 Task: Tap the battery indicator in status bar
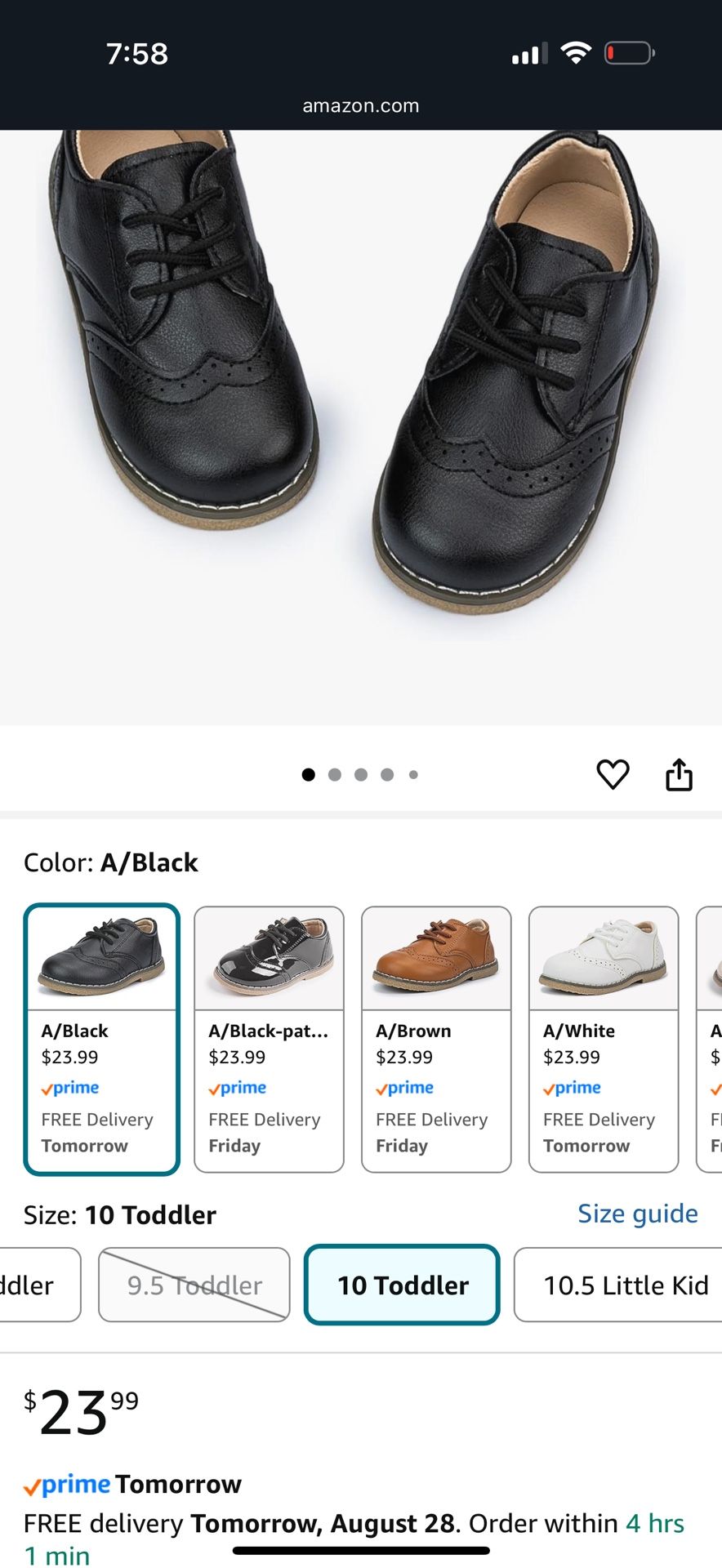pyautogui.click(x=630, y=52)
